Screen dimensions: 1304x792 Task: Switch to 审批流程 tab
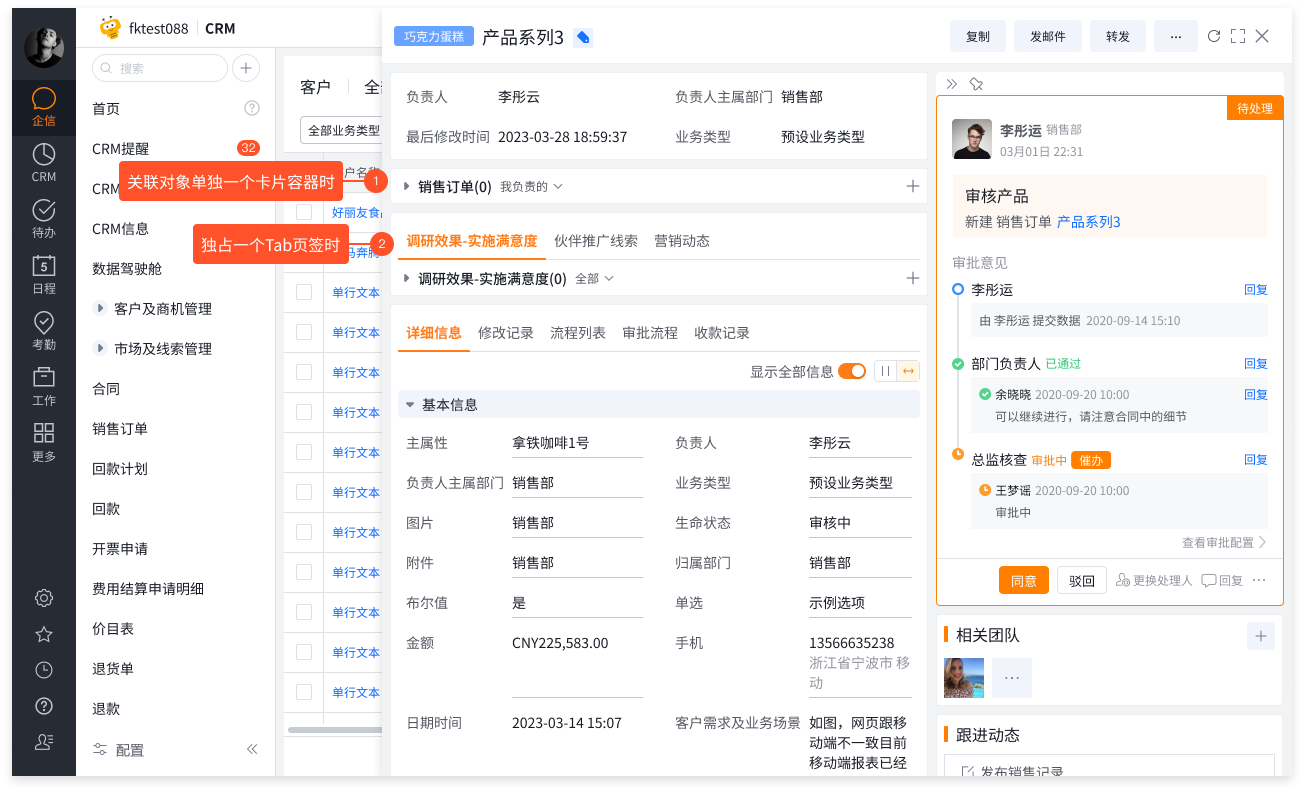[650, 333]
